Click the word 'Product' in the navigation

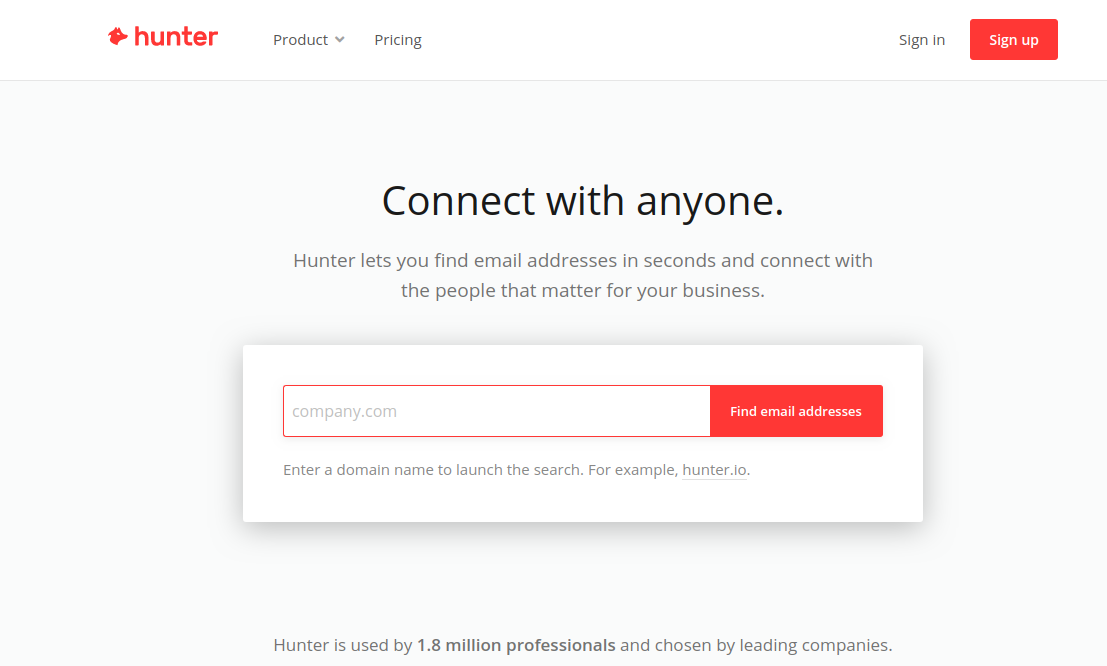coord(300,40)
